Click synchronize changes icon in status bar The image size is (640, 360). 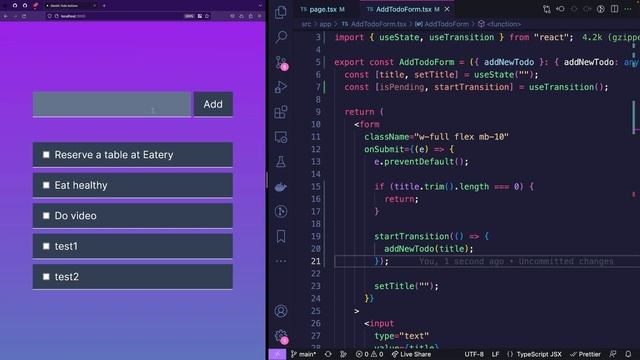coord(328,354)
